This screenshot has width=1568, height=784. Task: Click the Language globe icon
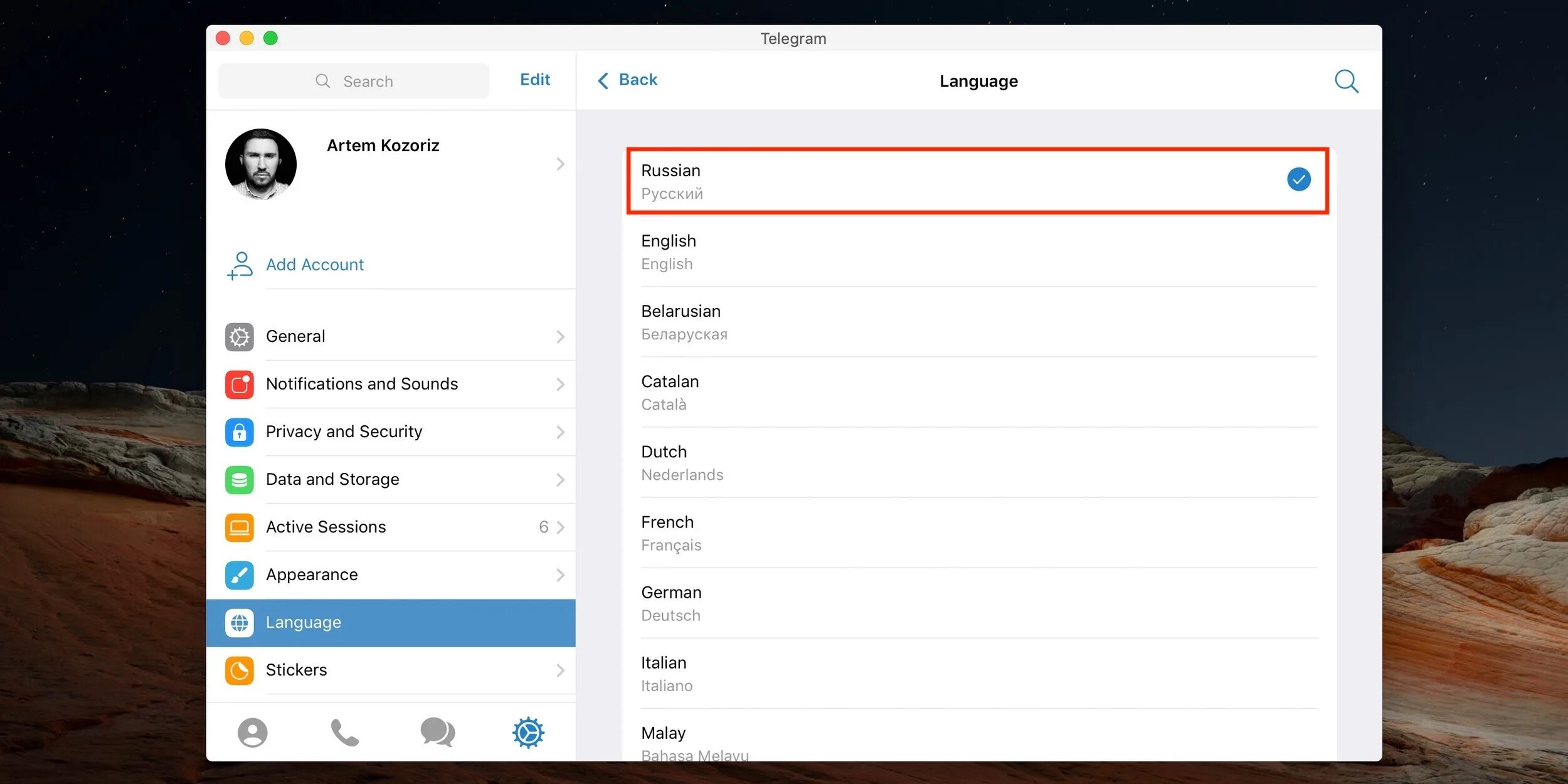click(x=239, y=623)
